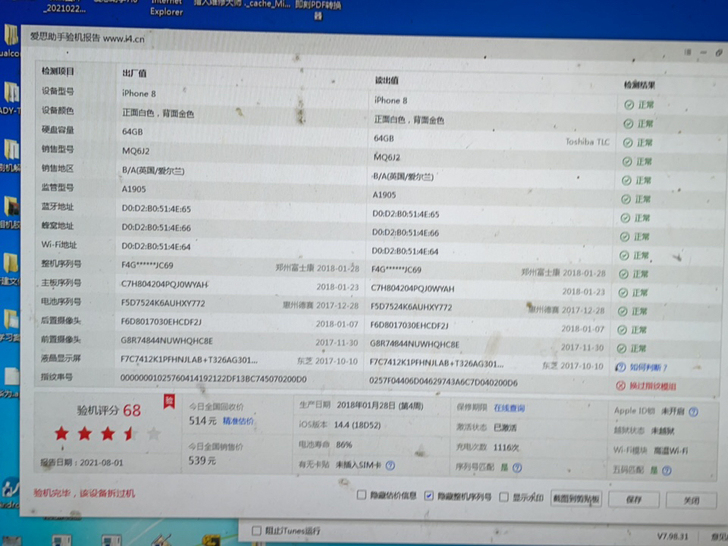Click the V7.98.31 version label

pyautogui.click(x=672, y=536)
